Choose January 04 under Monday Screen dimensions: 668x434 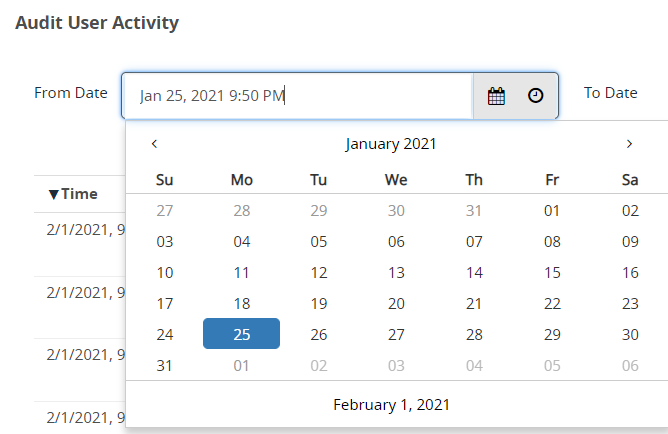[x=242, y=241]
